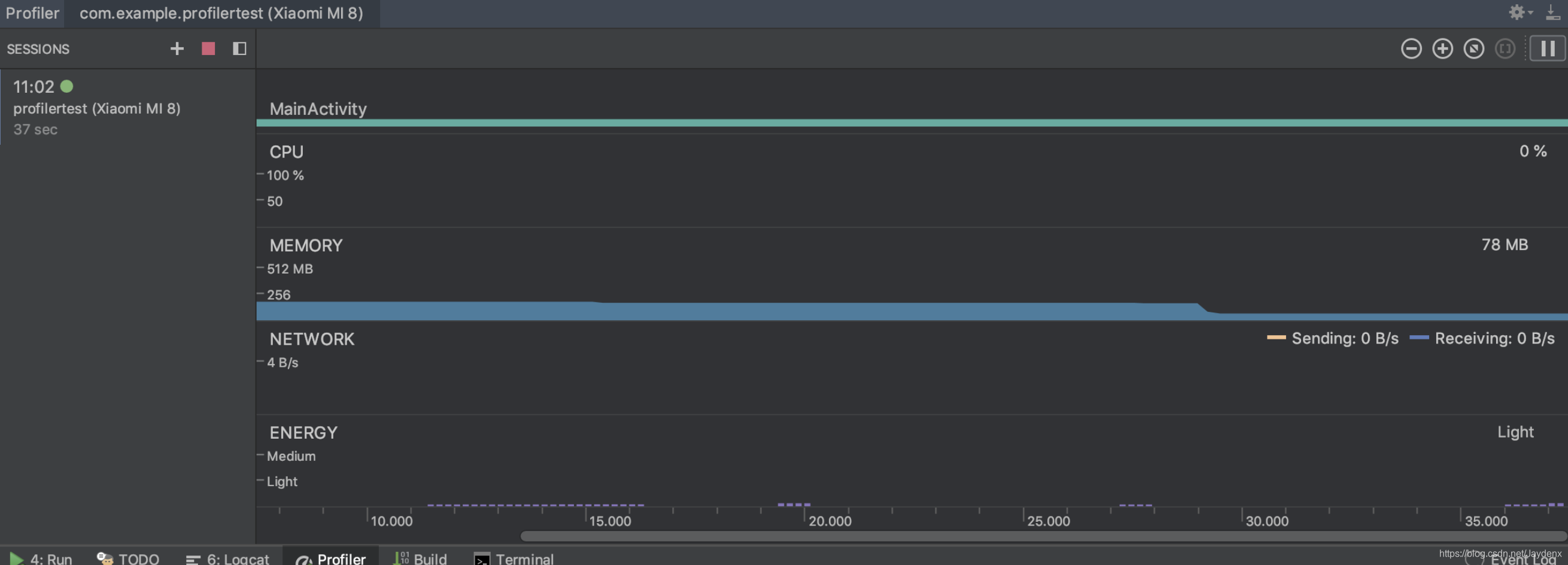The image size is (1568, 565).
Task: Open the TODO tool window
Action: coord(128,558)
